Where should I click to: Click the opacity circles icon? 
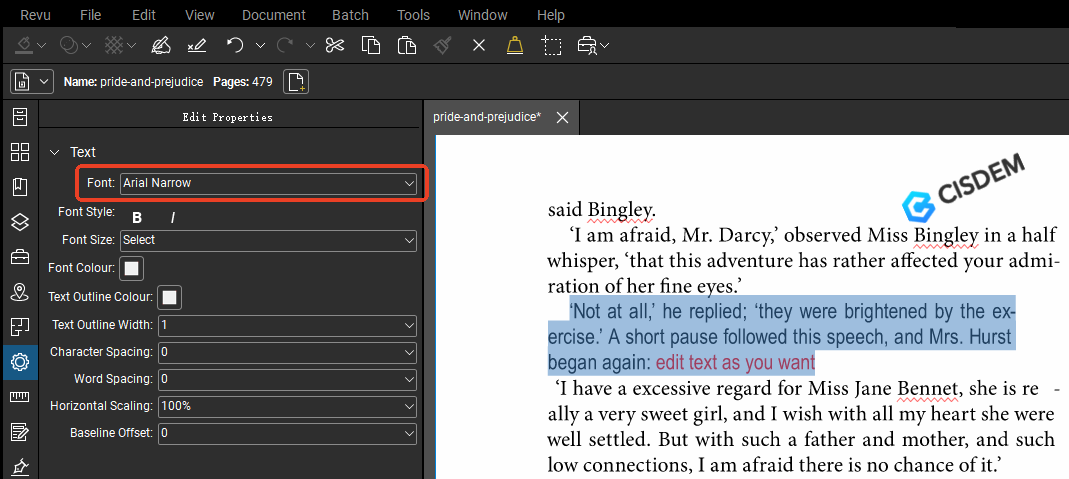[x=69, y=46]
